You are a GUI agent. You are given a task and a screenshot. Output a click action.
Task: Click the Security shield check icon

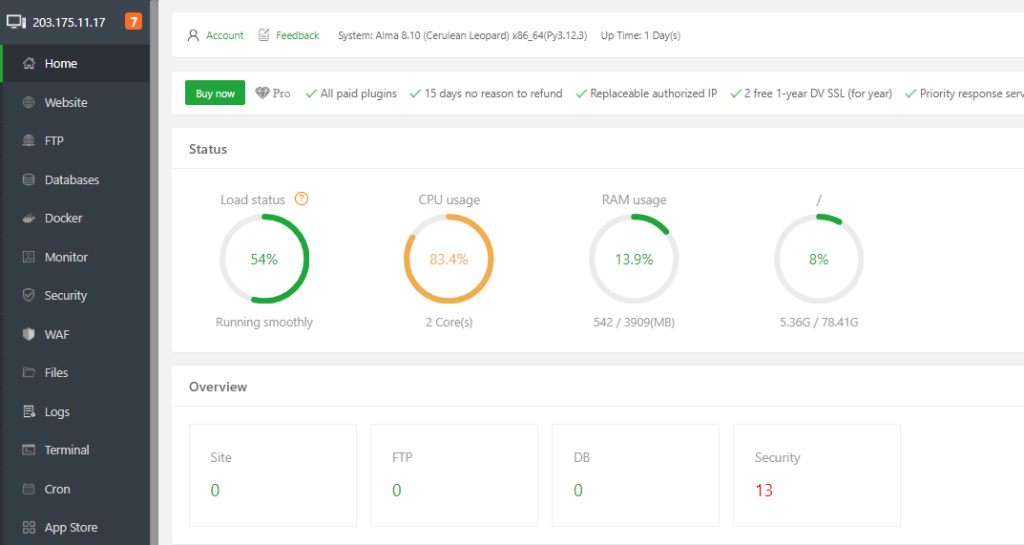(29, 295)
